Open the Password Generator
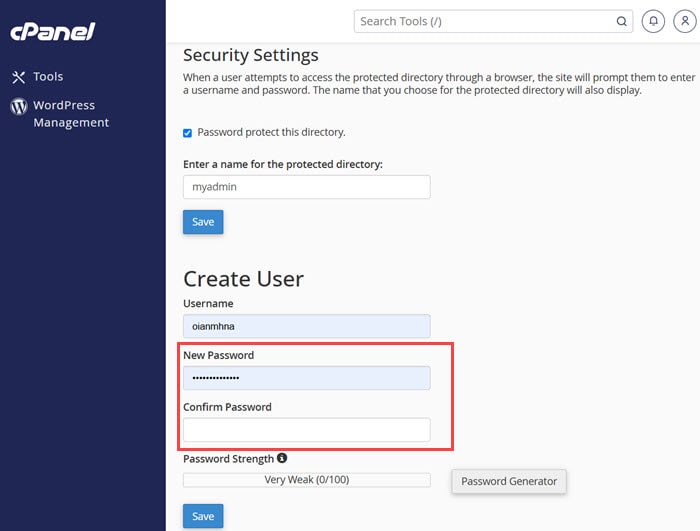Screen dimensions: 700x531 (x=509, y=481)
